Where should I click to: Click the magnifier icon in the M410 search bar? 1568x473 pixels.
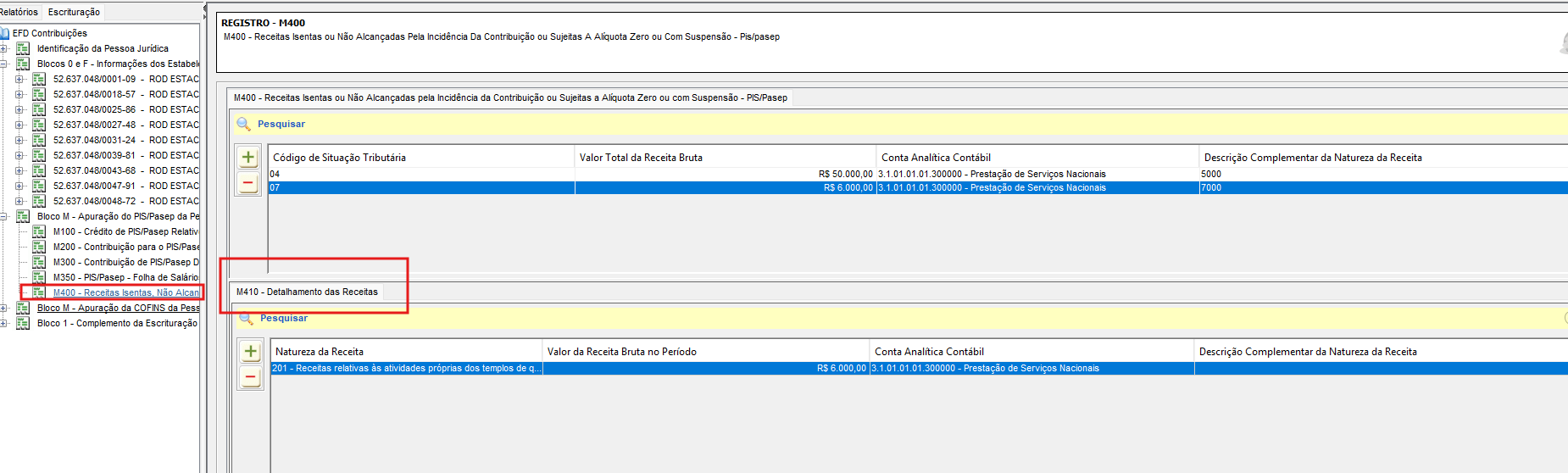pos(246,318)
